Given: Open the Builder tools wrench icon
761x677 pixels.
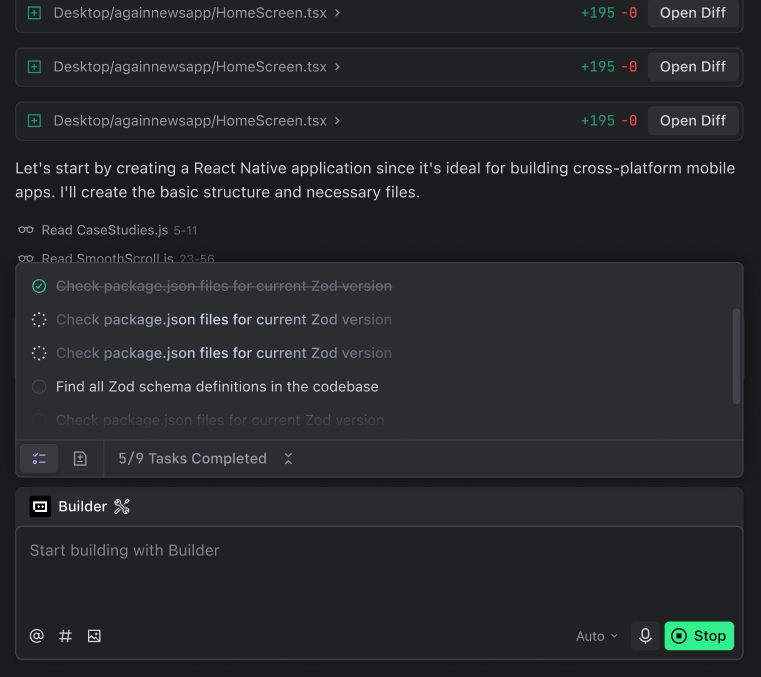Looking at the screenshot, I should [x=122, y=507].
